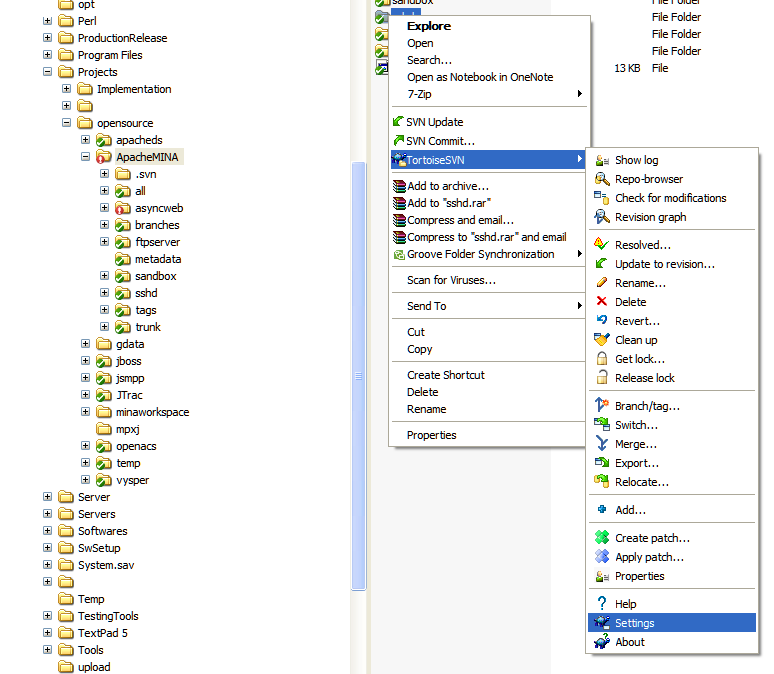Click the Show log icon
Image resolution: width=774 pixels, height=674 pixels.
(601, 160)
